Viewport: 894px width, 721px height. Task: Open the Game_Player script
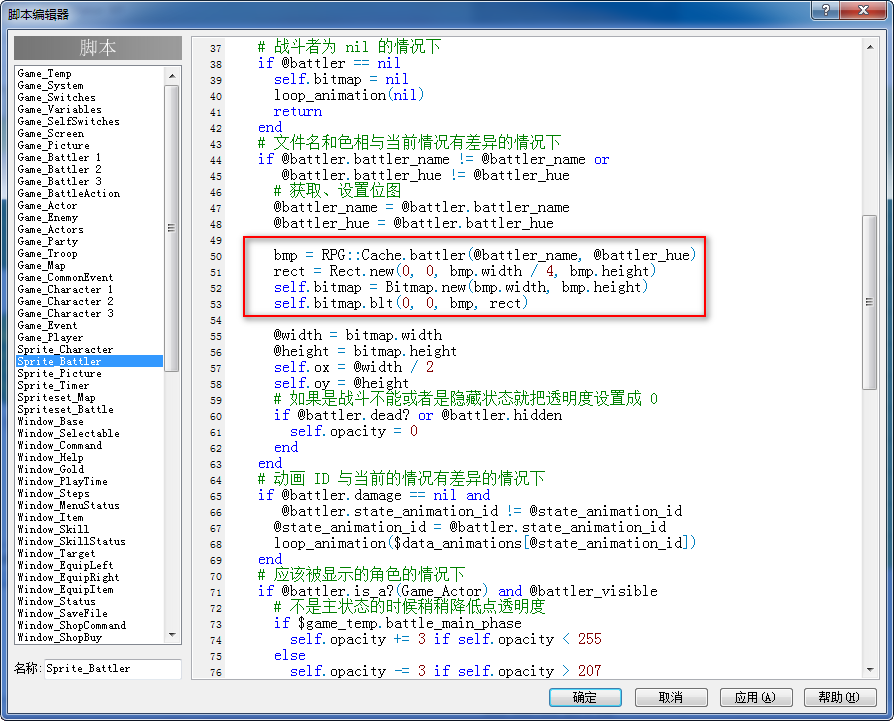pyautogui.click(x=50, y=337)
